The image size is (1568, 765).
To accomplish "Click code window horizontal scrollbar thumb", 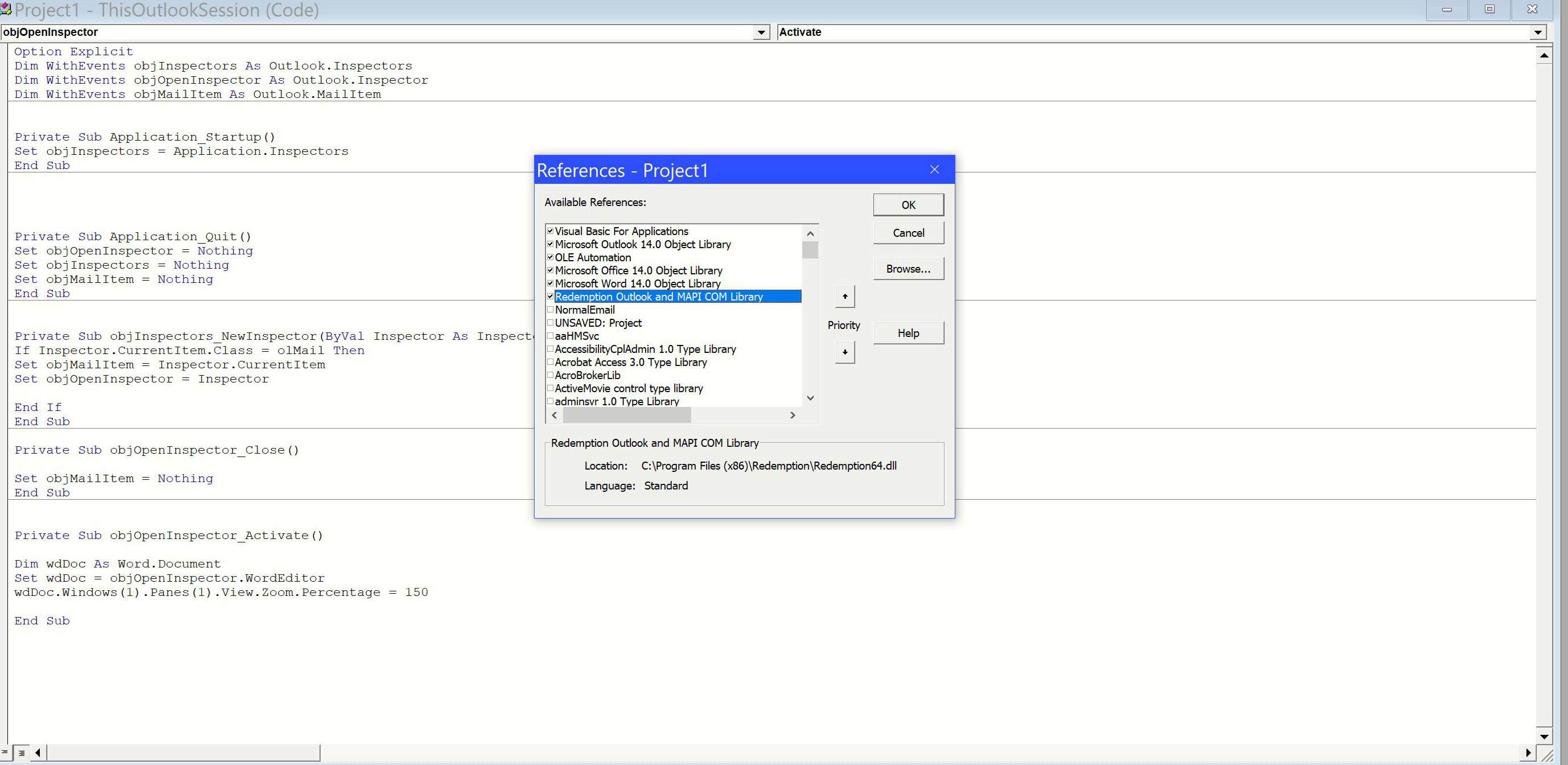I will click(183, 753).
